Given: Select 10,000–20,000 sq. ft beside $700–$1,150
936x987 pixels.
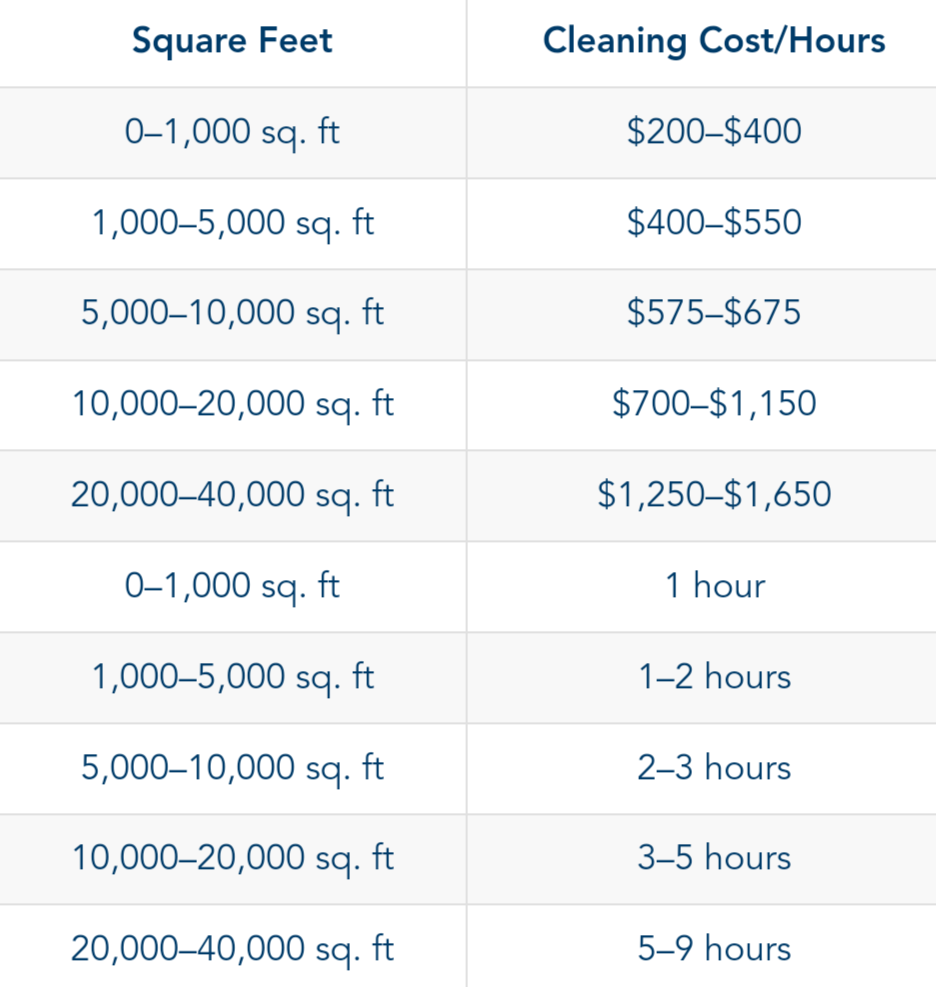Looking at the screenshot, I should 232,404.
